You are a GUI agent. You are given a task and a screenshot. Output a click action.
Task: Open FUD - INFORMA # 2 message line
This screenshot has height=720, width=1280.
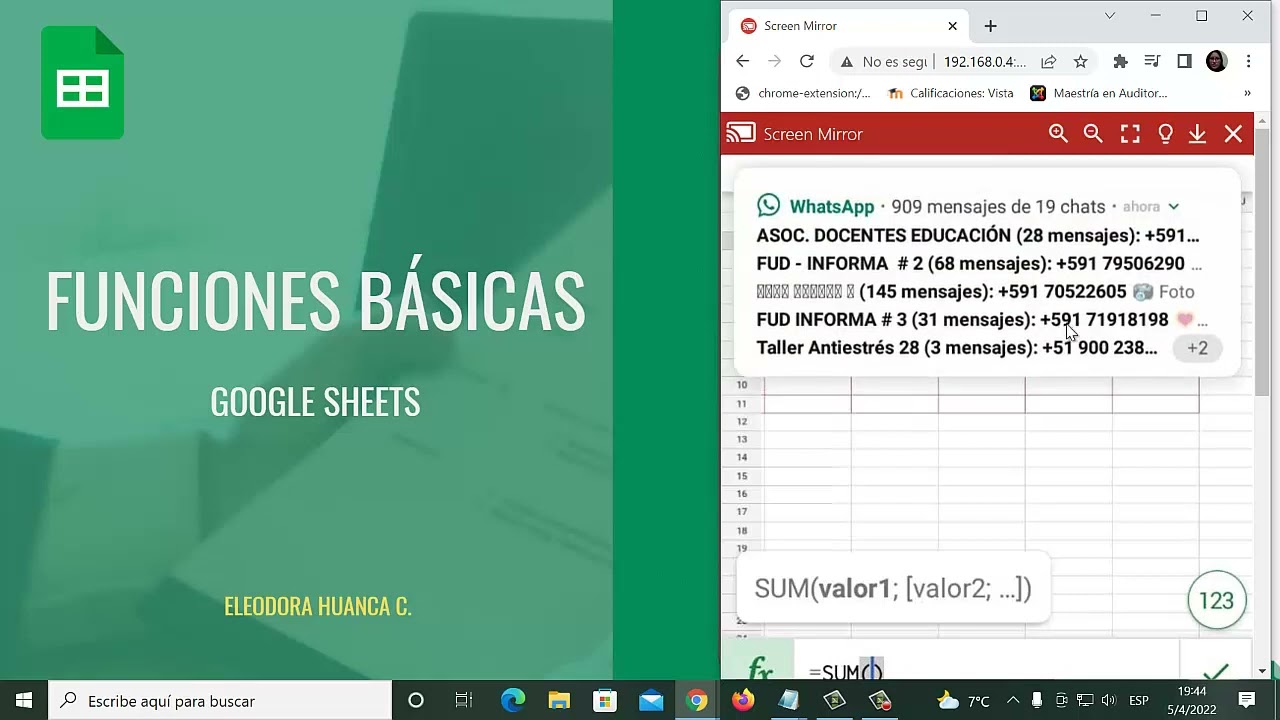tap(979, 264)
